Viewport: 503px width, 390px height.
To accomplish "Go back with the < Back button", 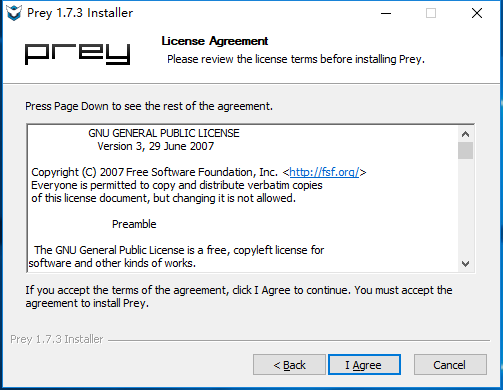I will coord(289,365).
